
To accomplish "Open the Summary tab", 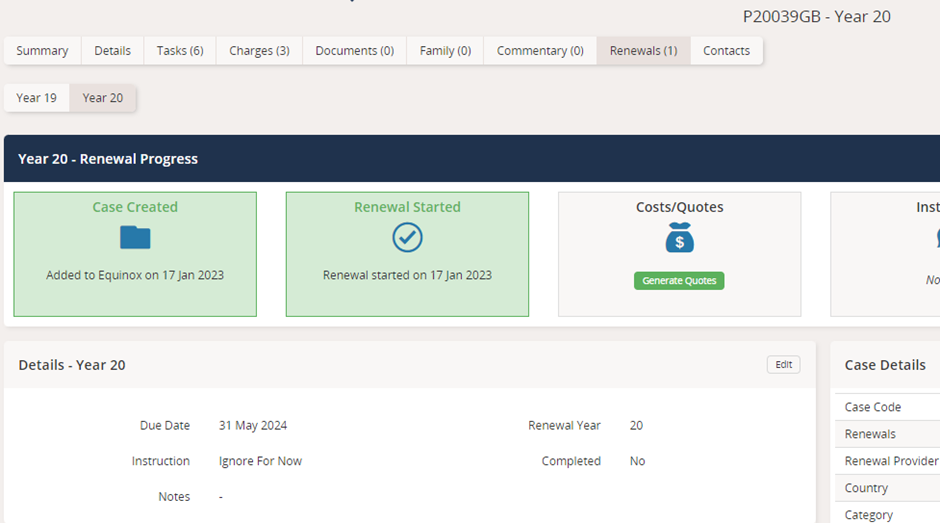I will coord(42,51).
